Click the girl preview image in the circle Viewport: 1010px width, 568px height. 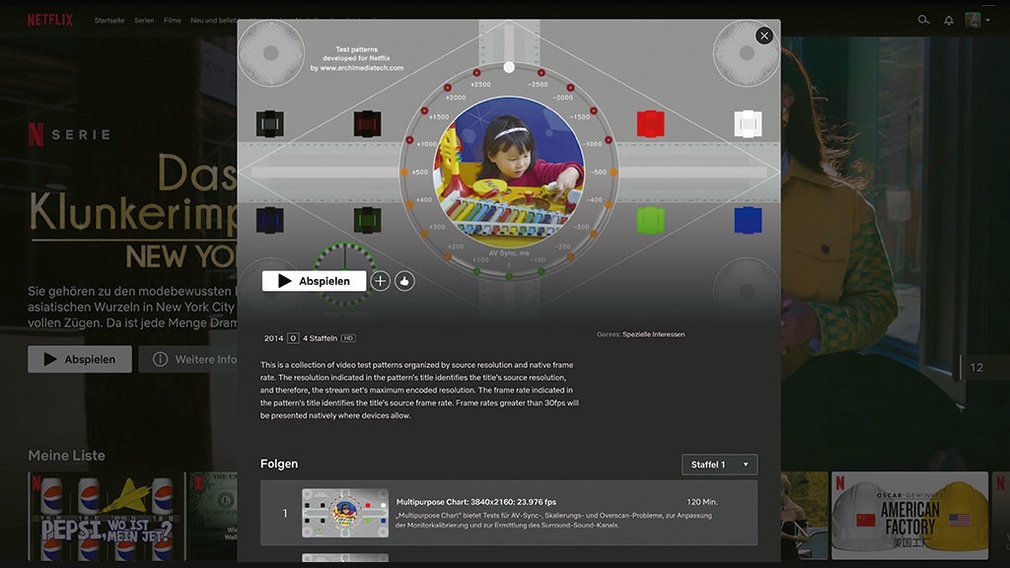point(509,172)
